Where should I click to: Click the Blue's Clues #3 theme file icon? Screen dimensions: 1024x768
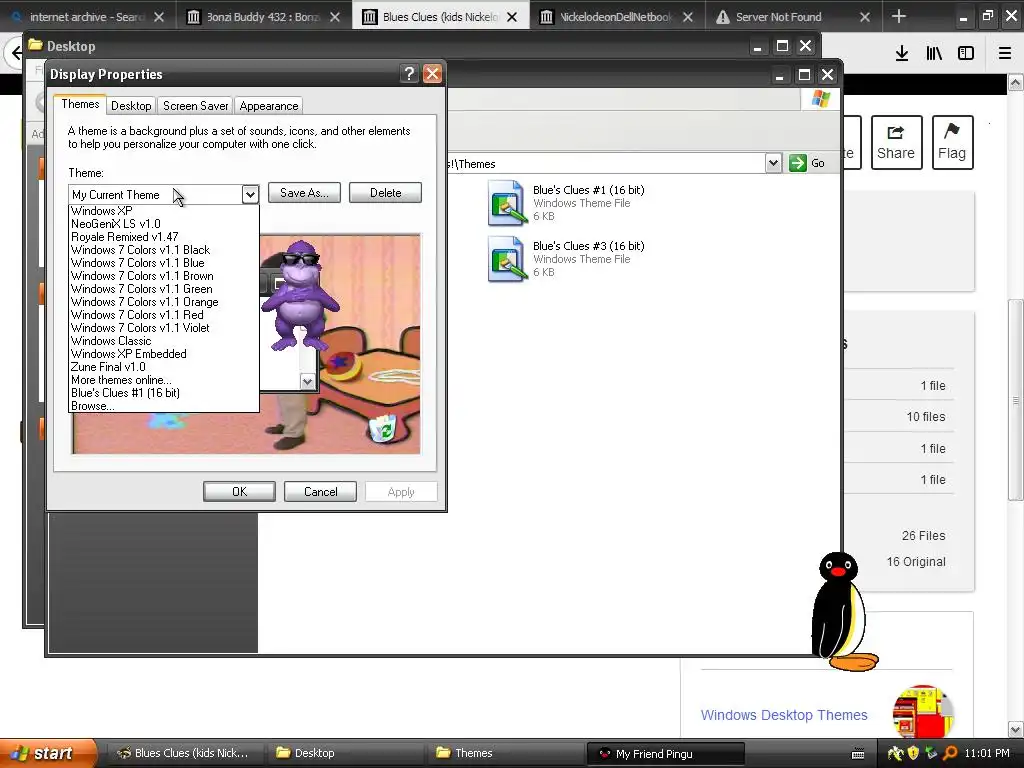507,259
